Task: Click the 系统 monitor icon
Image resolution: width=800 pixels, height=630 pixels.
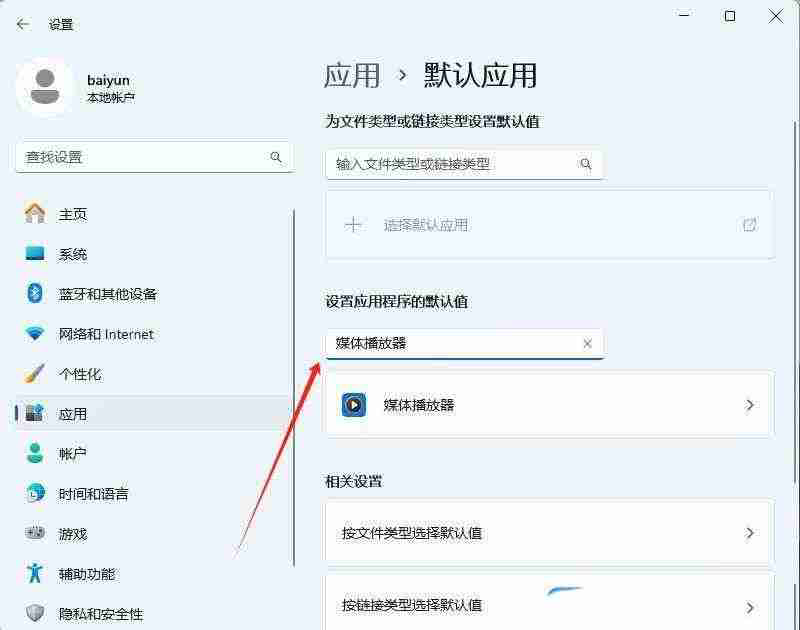Action: (x=35, y=254)
